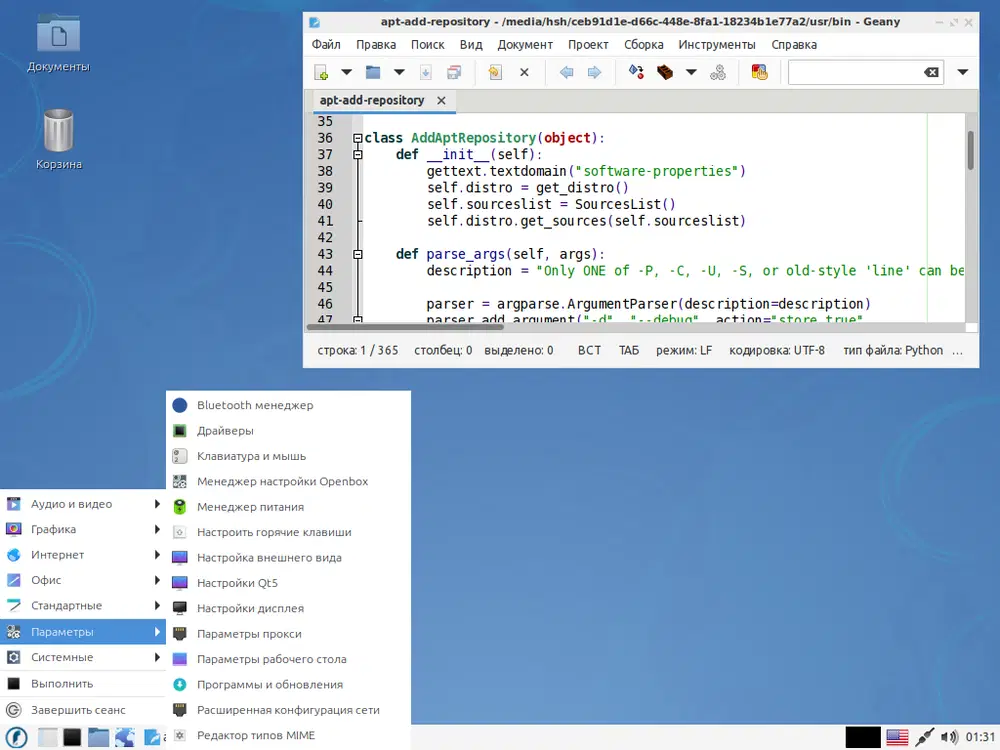Close the apt-add-repository tab
1000x750 pixels.
(441, 101)
